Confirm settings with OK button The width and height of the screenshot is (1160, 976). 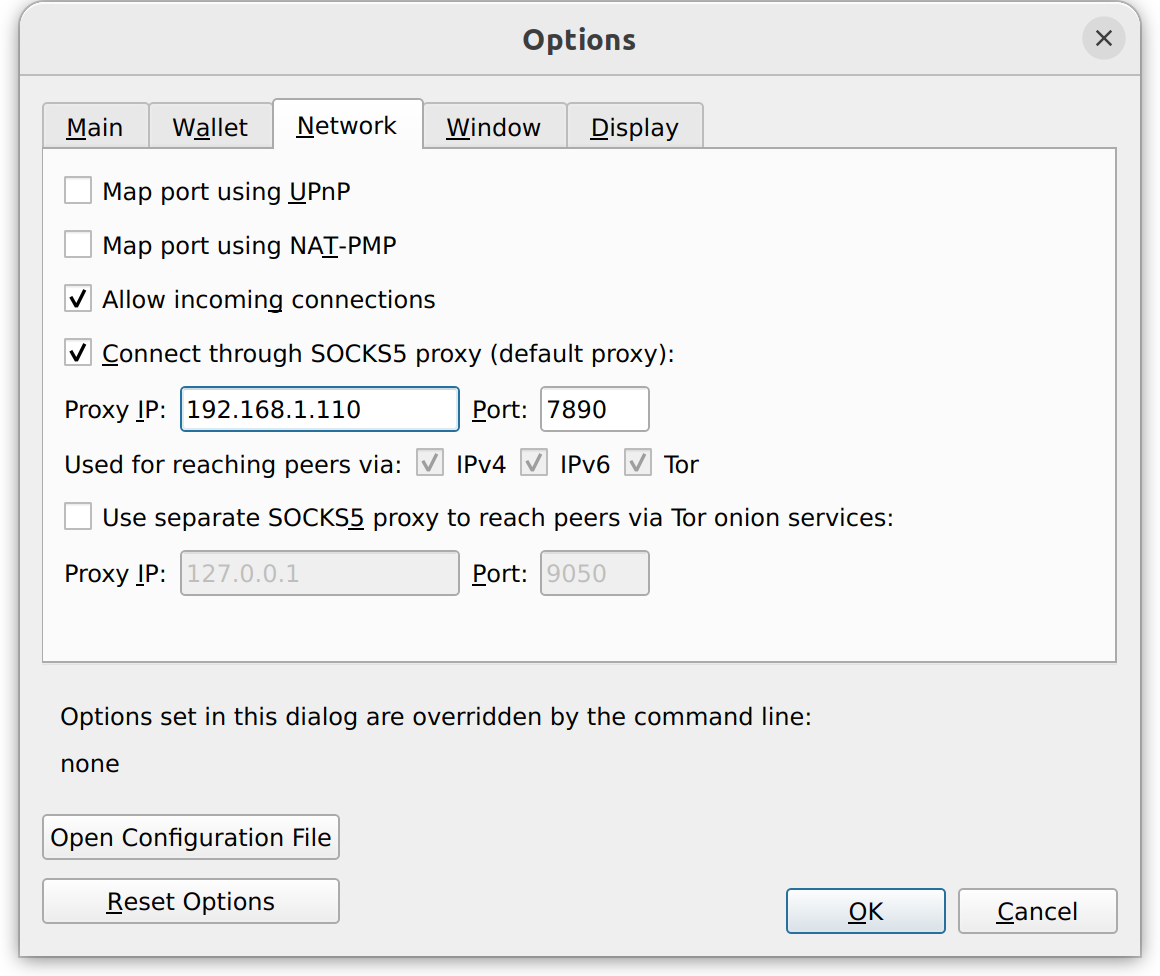point(865,911)
